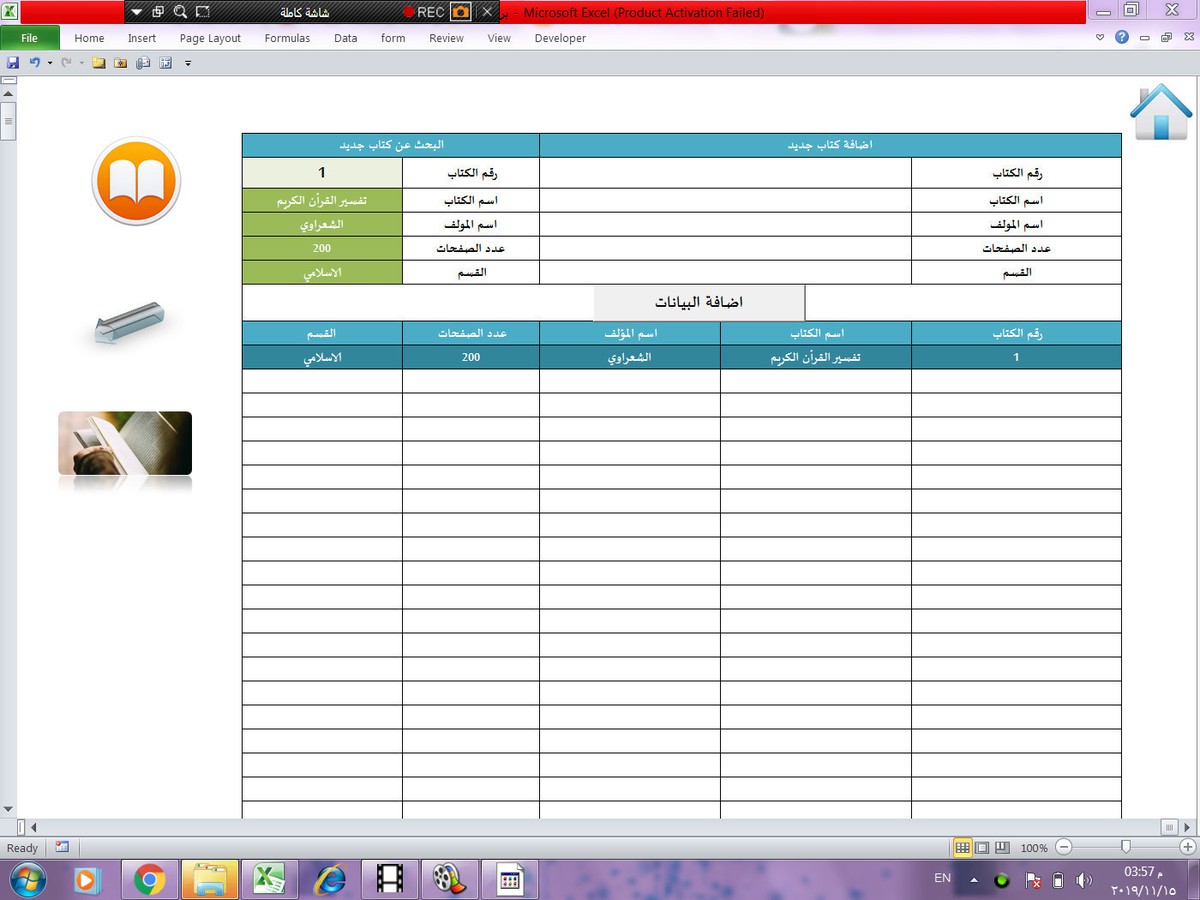Select the green search-result cell تفسير القرآن الكريم
The image size is (1200, 900).
[x=322, y=200]
